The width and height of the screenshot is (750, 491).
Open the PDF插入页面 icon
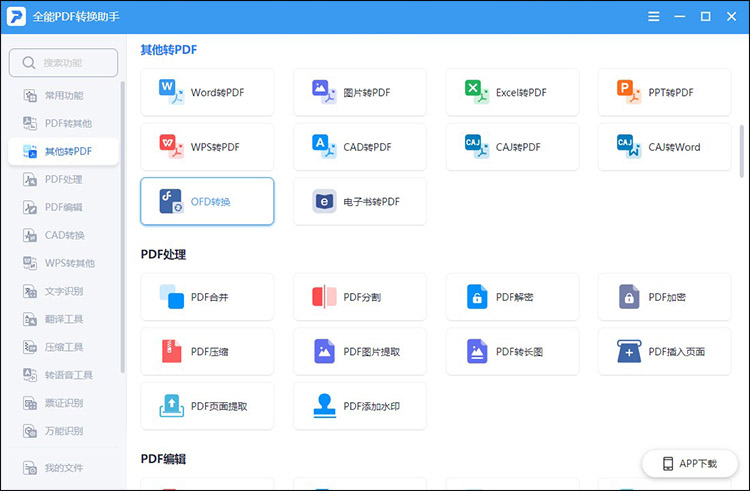point(629,351)
